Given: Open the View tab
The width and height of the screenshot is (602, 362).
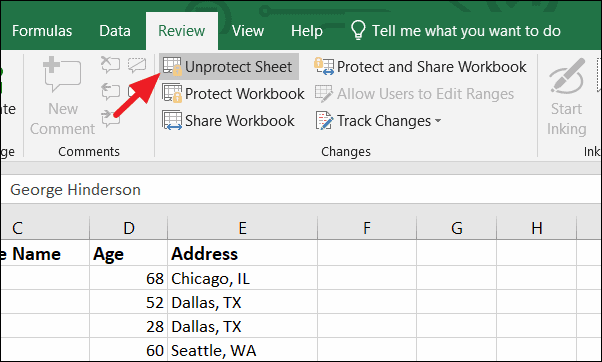Looking at the screenshot, I should coord(248,31).
